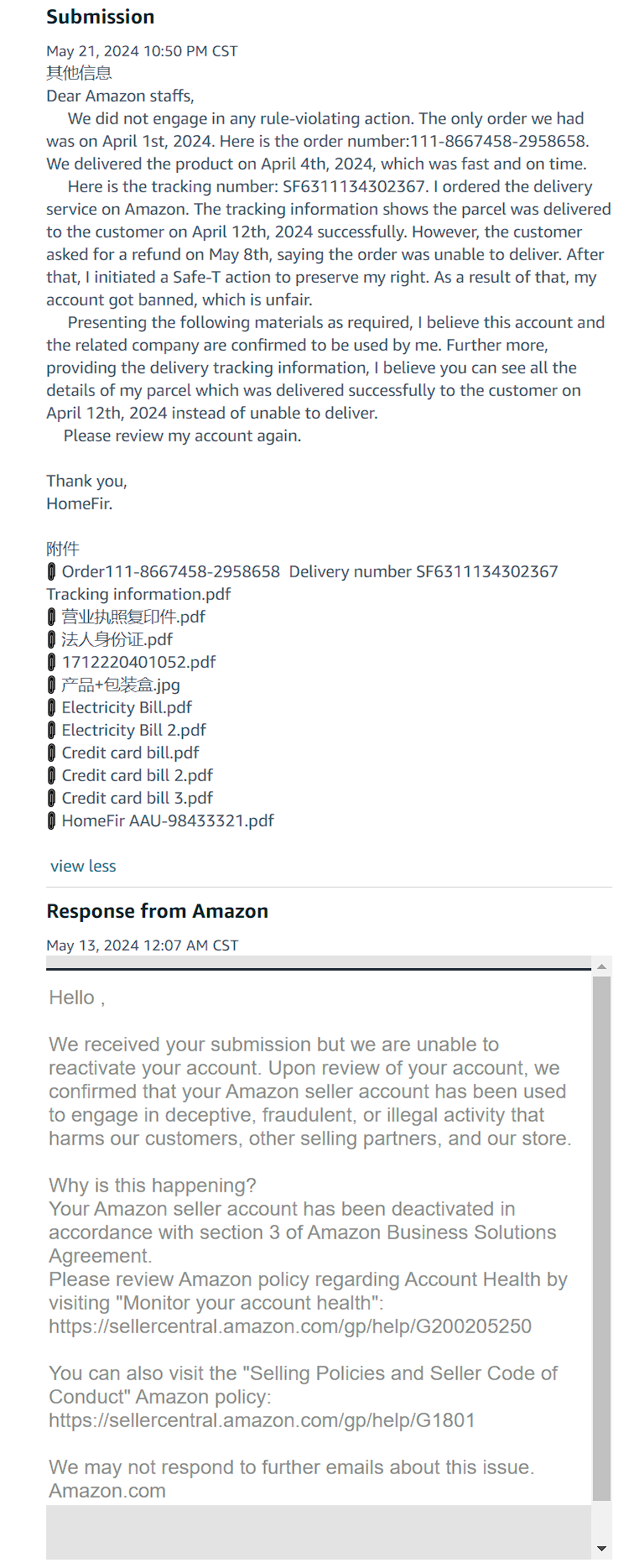Click scrollbar up arrow in Amazon response

601,966
